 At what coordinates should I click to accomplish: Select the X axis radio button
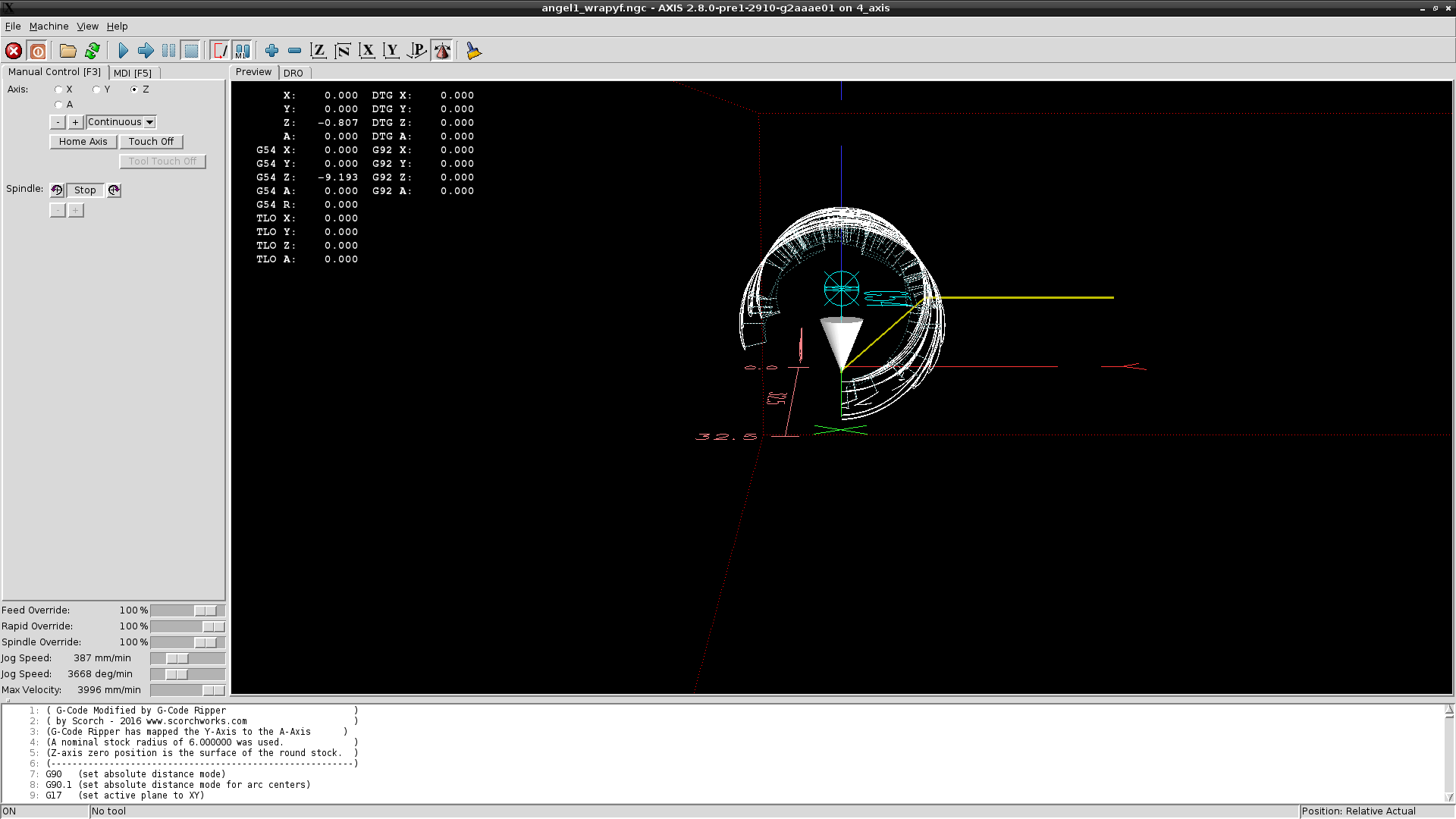click(58, 89)
